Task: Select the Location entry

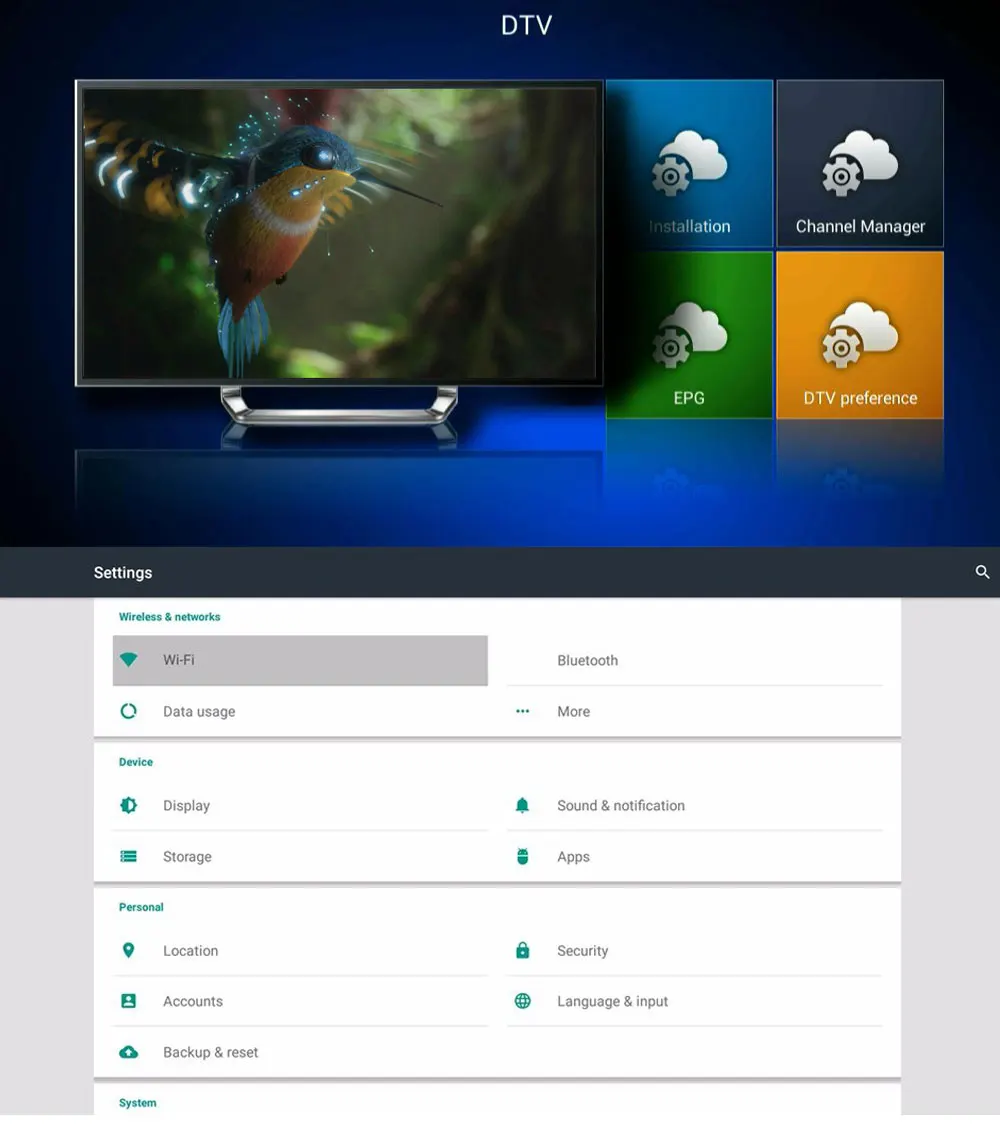Action: [x=300, y=950]
